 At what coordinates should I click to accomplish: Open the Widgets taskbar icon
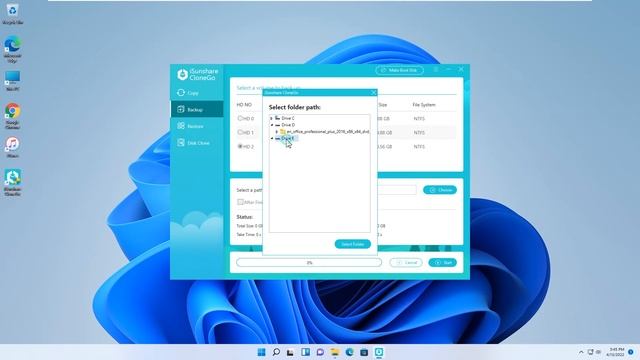(x=305, y=352)
